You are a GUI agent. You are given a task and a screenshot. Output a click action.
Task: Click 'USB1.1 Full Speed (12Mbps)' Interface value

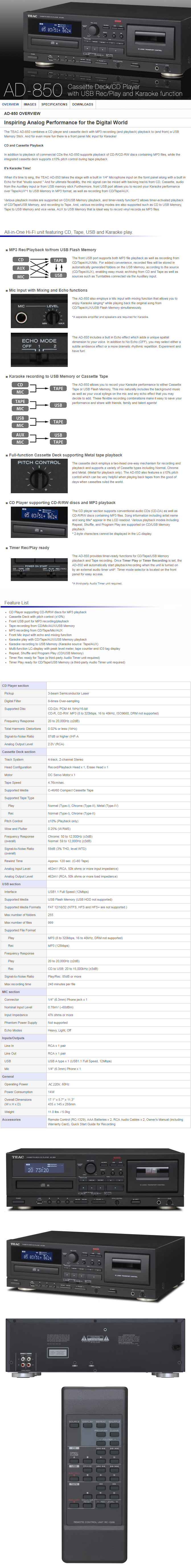(68, 892)
